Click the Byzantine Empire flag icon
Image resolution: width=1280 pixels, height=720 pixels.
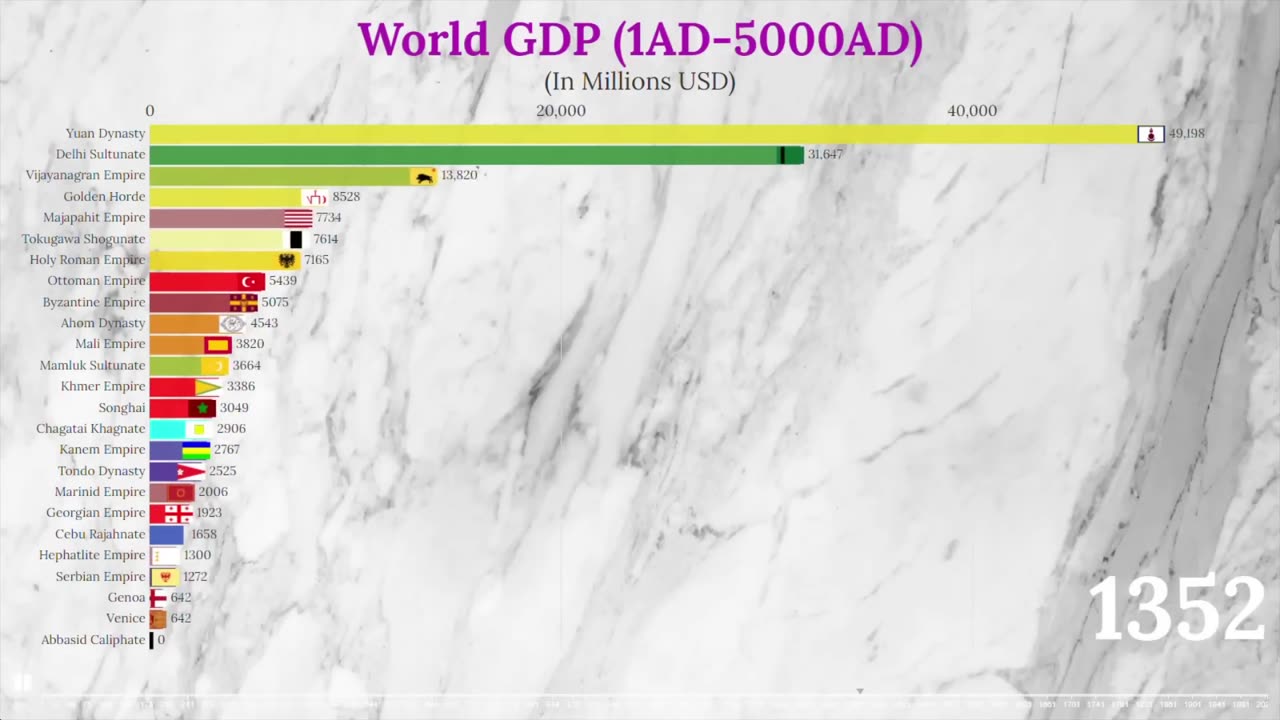(244, 303)
